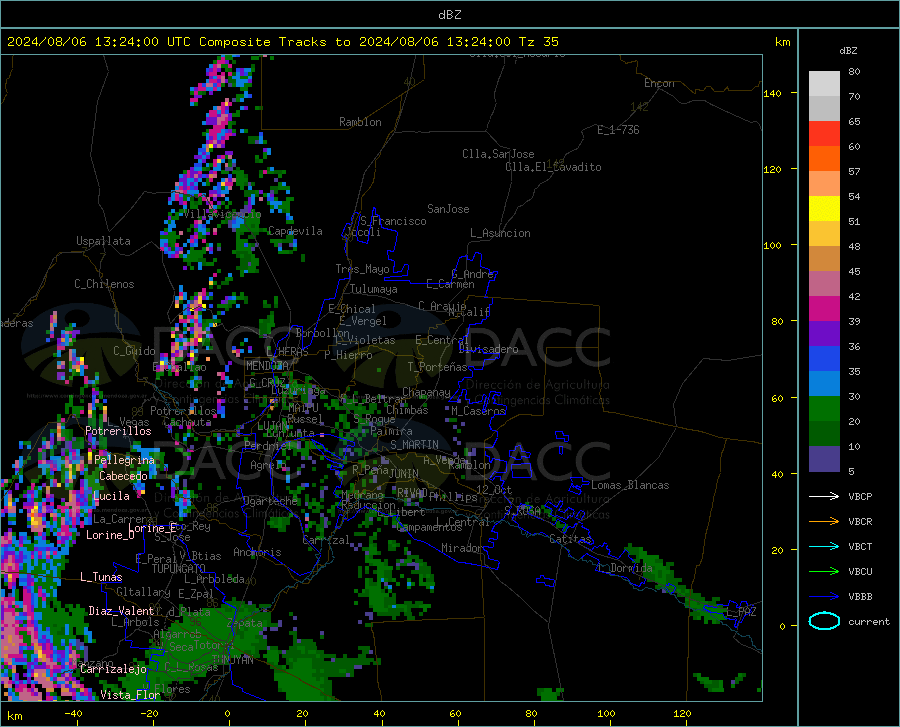This screenshot has width=900, height=727.
Task: Click the Pellegrina station label
Action: (124, 460)
